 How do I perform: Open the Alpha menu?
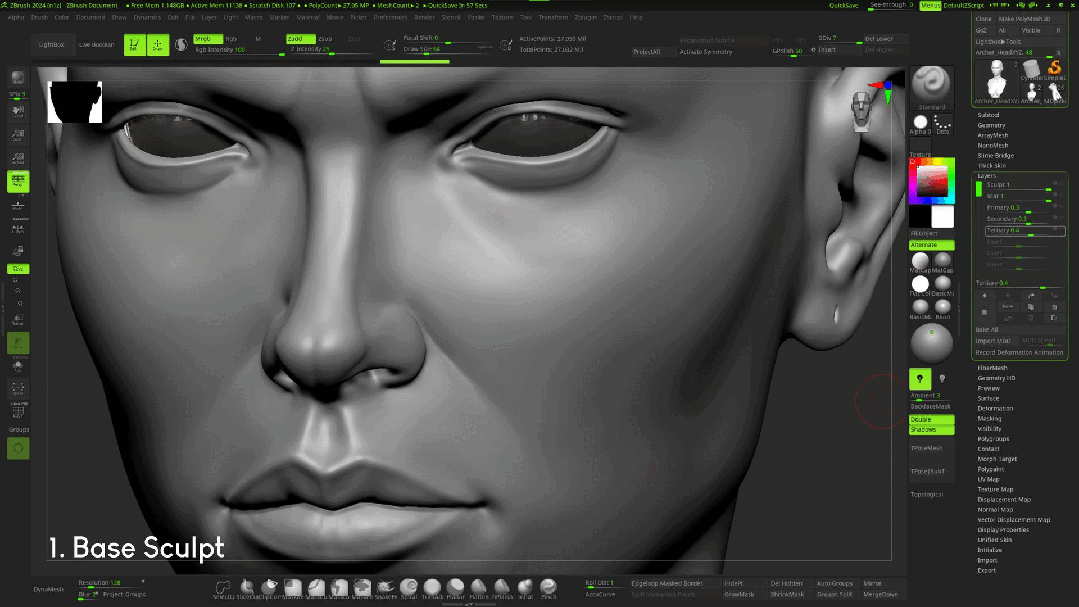(x=16, y=17)
